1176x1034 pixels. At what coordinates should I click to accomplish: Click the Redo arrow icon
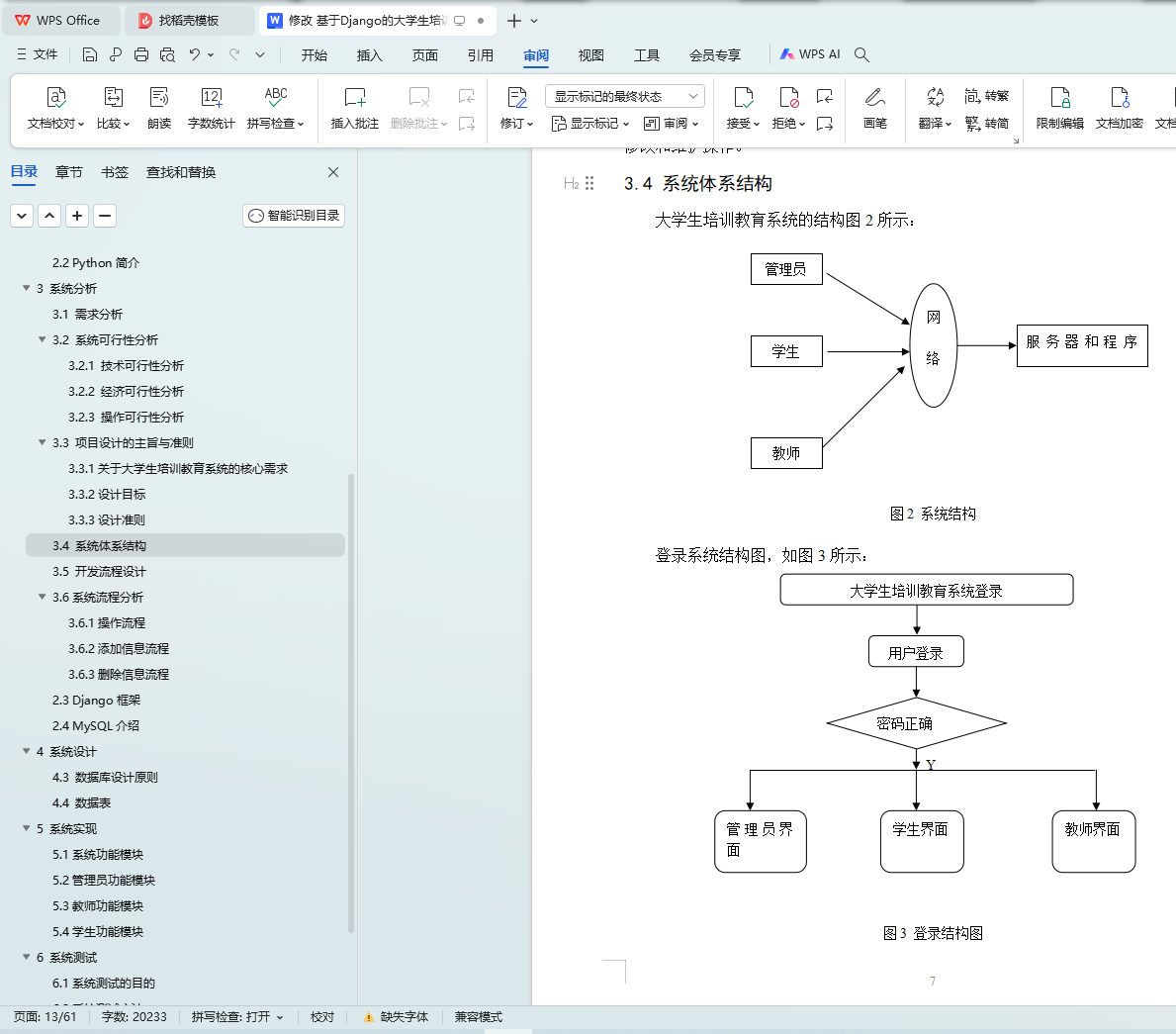[234, 54]
